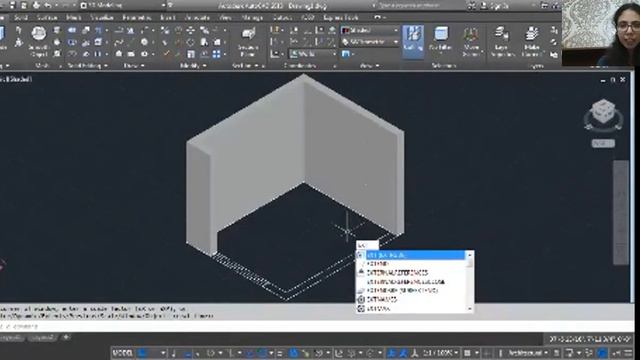
Task: Open the workspace dropdown showing 3D Modeling
Action: 124,5
